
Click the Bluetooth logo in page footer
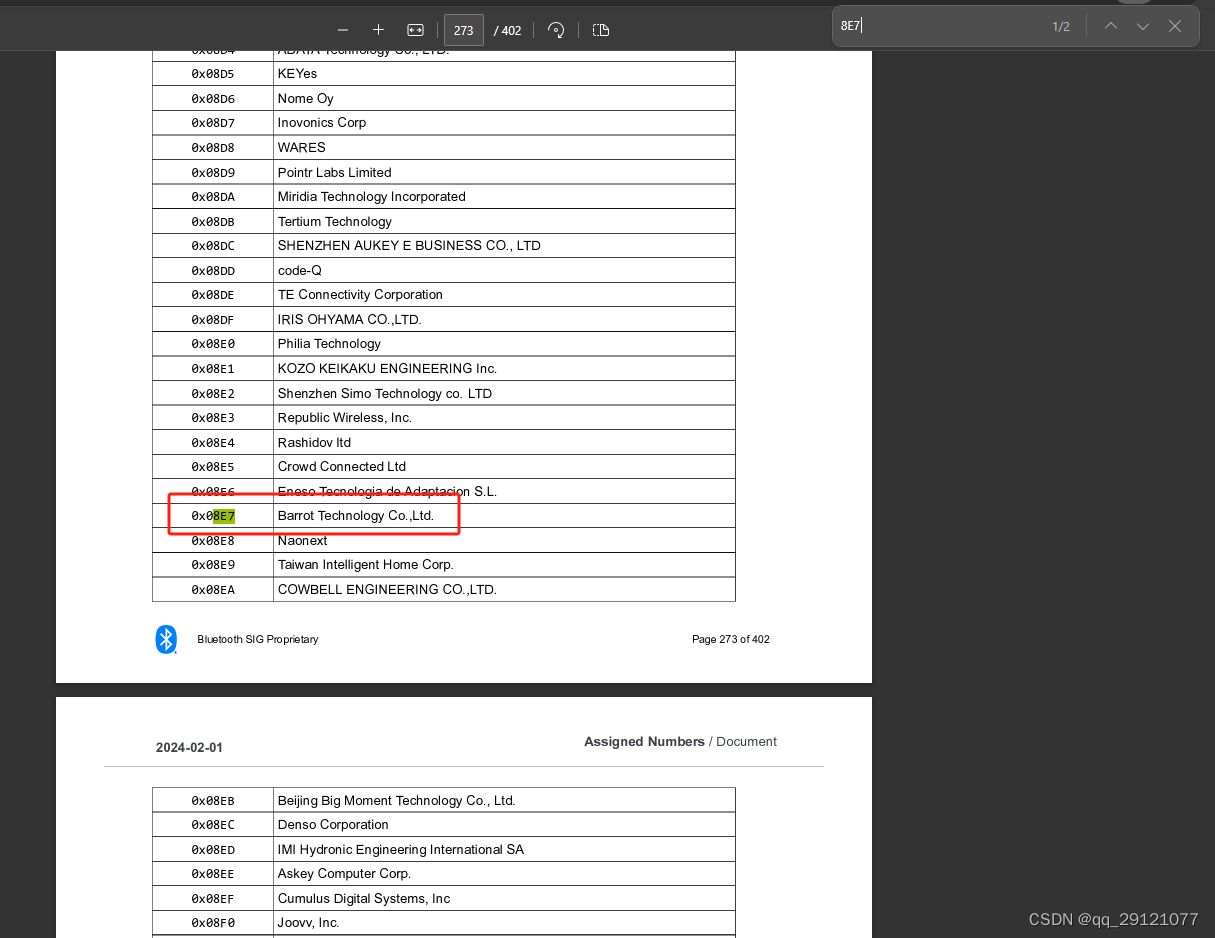point(166,639)
